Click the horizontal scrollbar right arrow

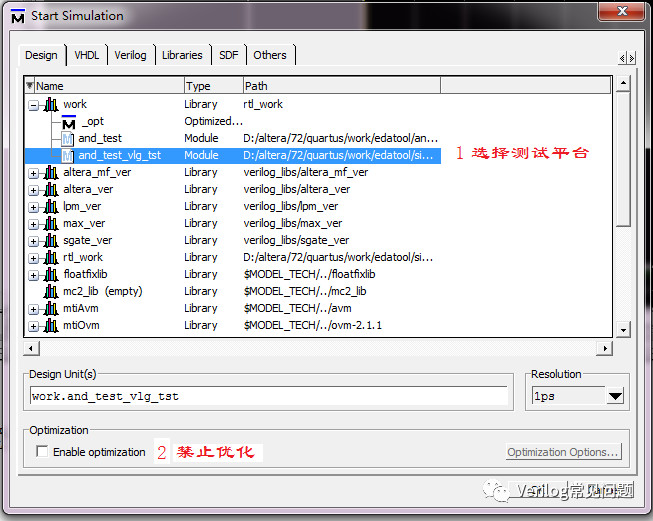[x=605, y=348]
